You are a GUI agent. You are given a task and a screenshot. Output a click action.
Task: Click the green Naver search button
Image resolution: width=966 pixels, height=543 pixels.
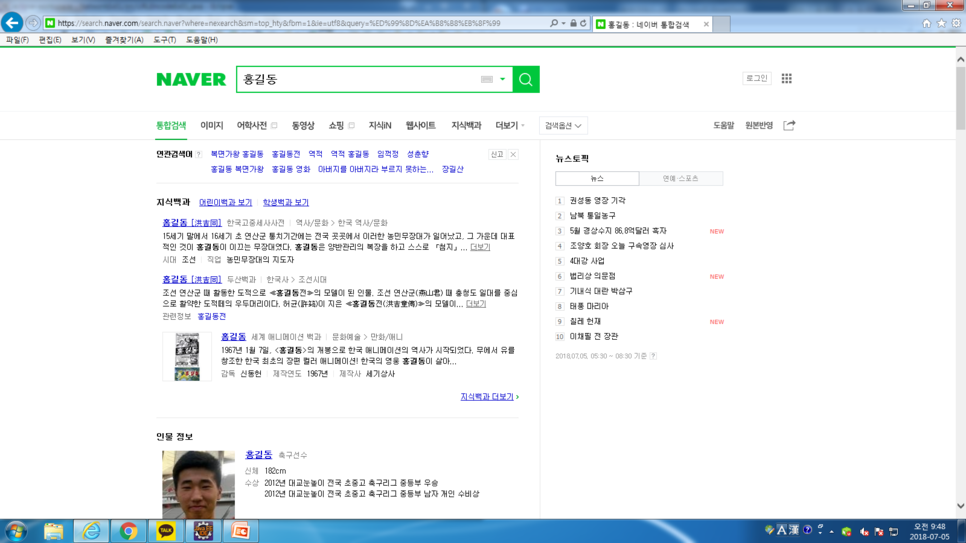[x=526, y=80]
